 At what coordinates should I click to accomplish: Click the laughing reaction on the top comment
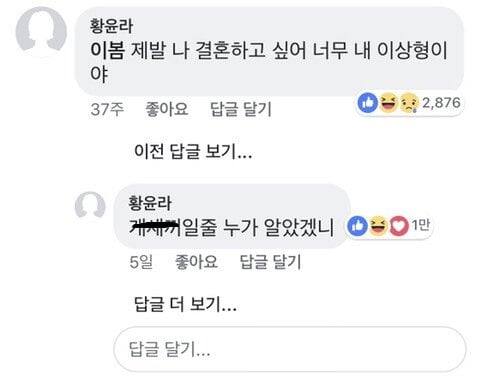click(388, 103)
